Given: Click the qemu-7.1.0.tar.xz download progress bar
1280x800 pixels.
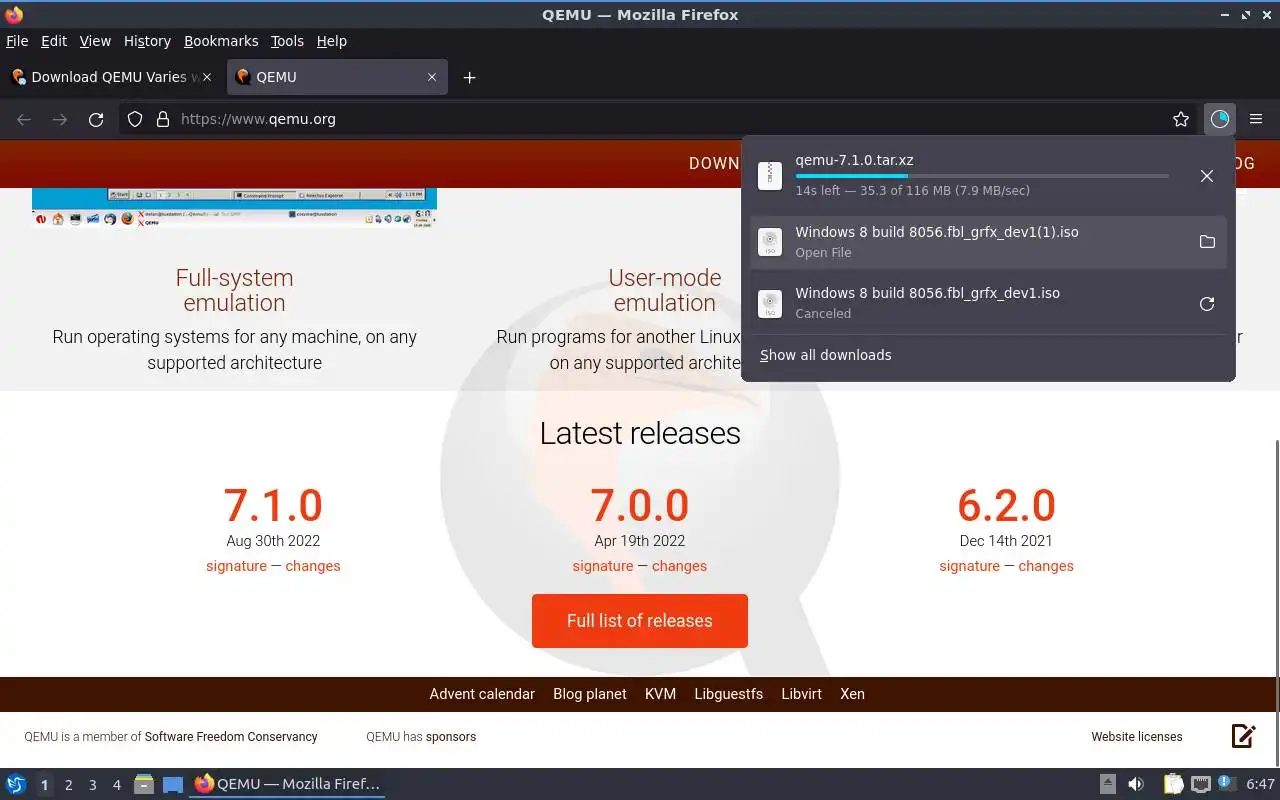Looking at the screenshot, I should [x=982, y=176].
